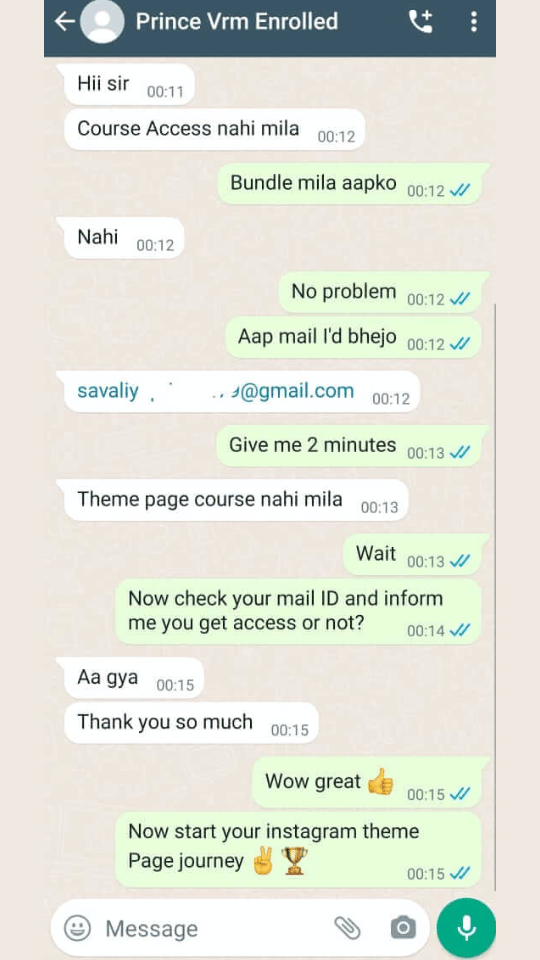Open the emoji picker smiley icon

78,928
